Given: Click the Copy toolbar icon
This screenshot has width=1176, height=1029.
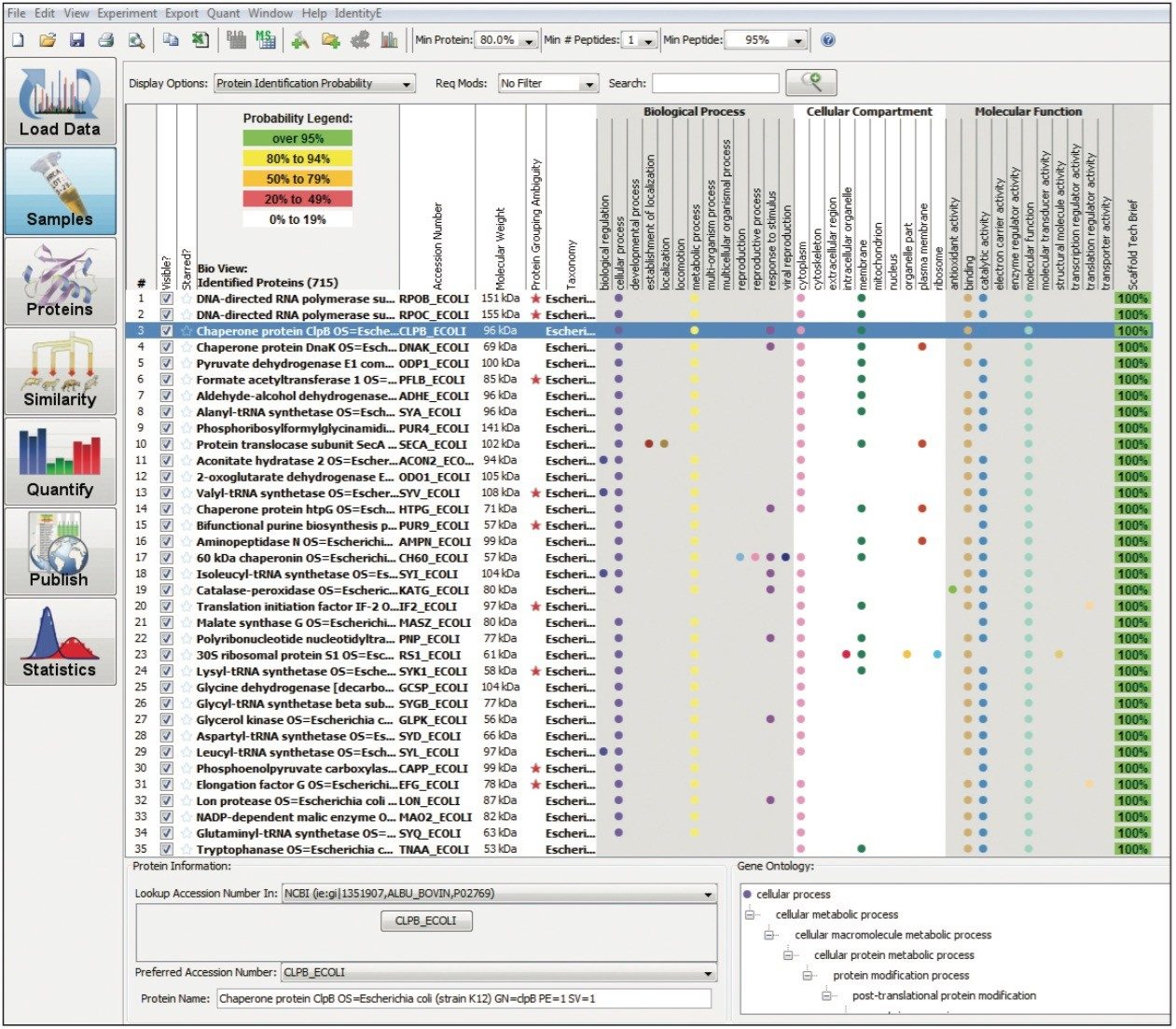Looking at the screenshot, I should tap(171, 40).
